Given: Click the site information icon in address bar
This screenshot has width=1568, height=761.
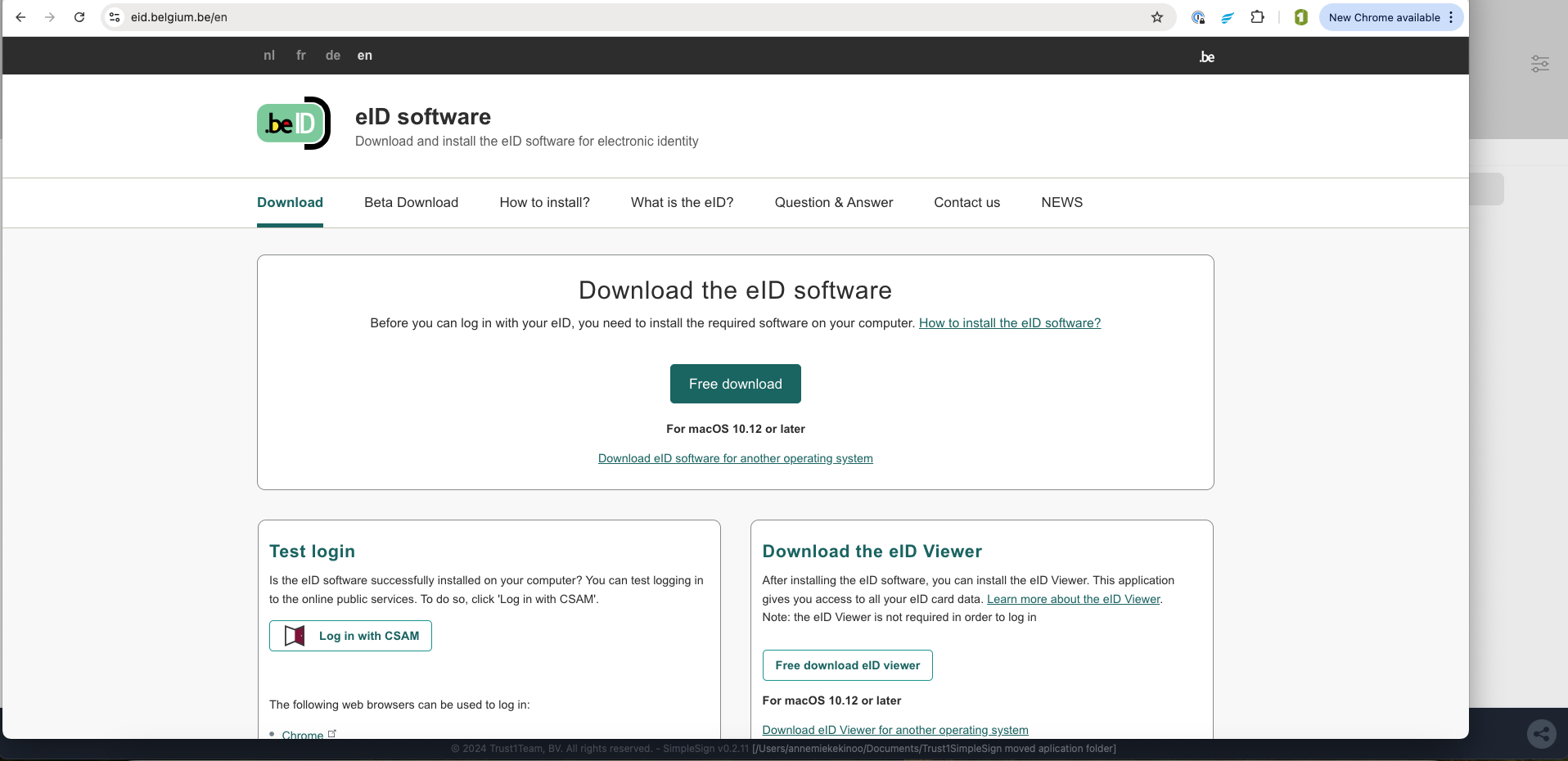Looking at the screenshot, I should coord(115,17).
